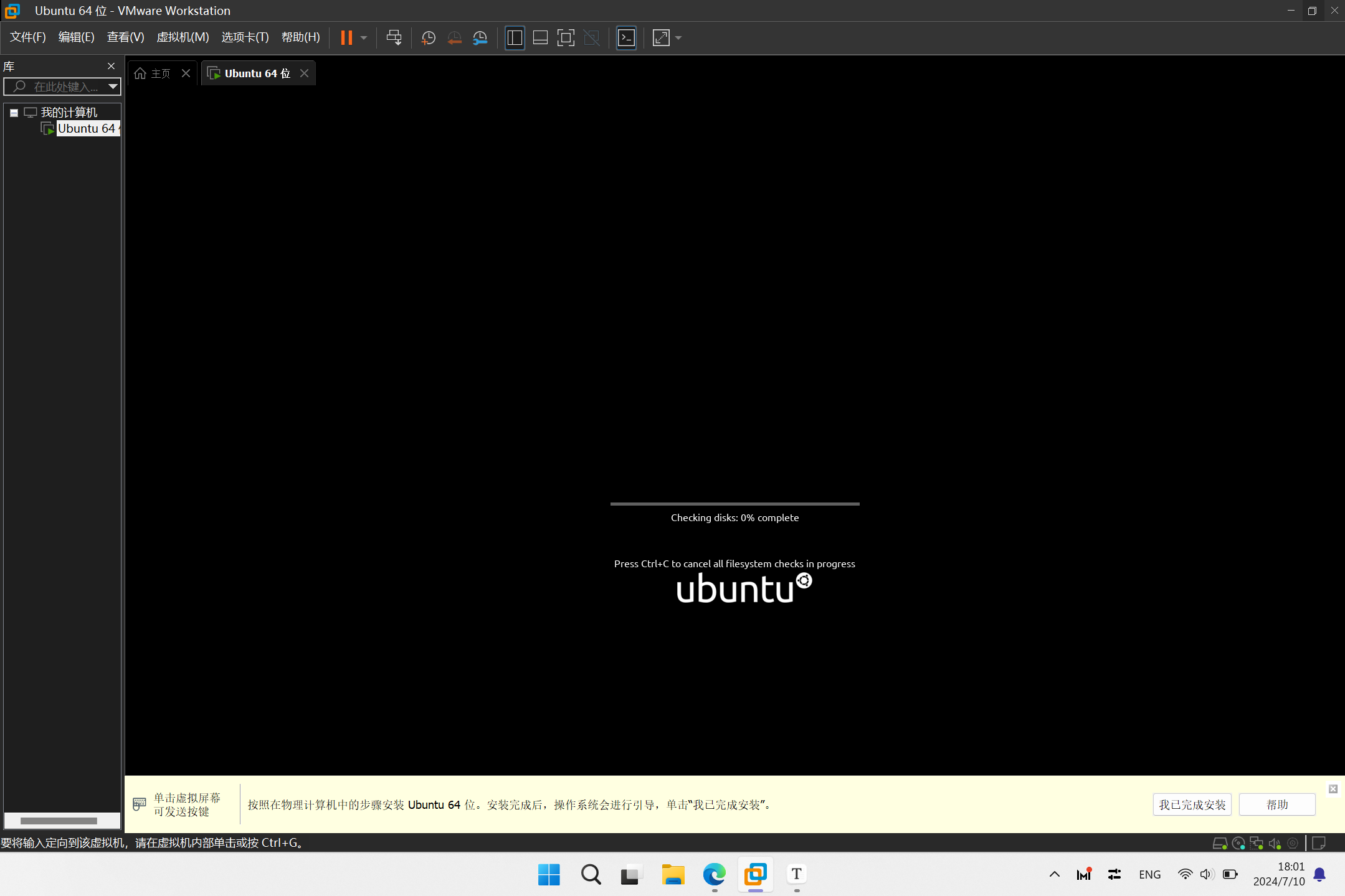The height and width of the screenshot is (896, 1345).
Task: Click the stretch guest display icon
Action: click(x=661, y=37)
